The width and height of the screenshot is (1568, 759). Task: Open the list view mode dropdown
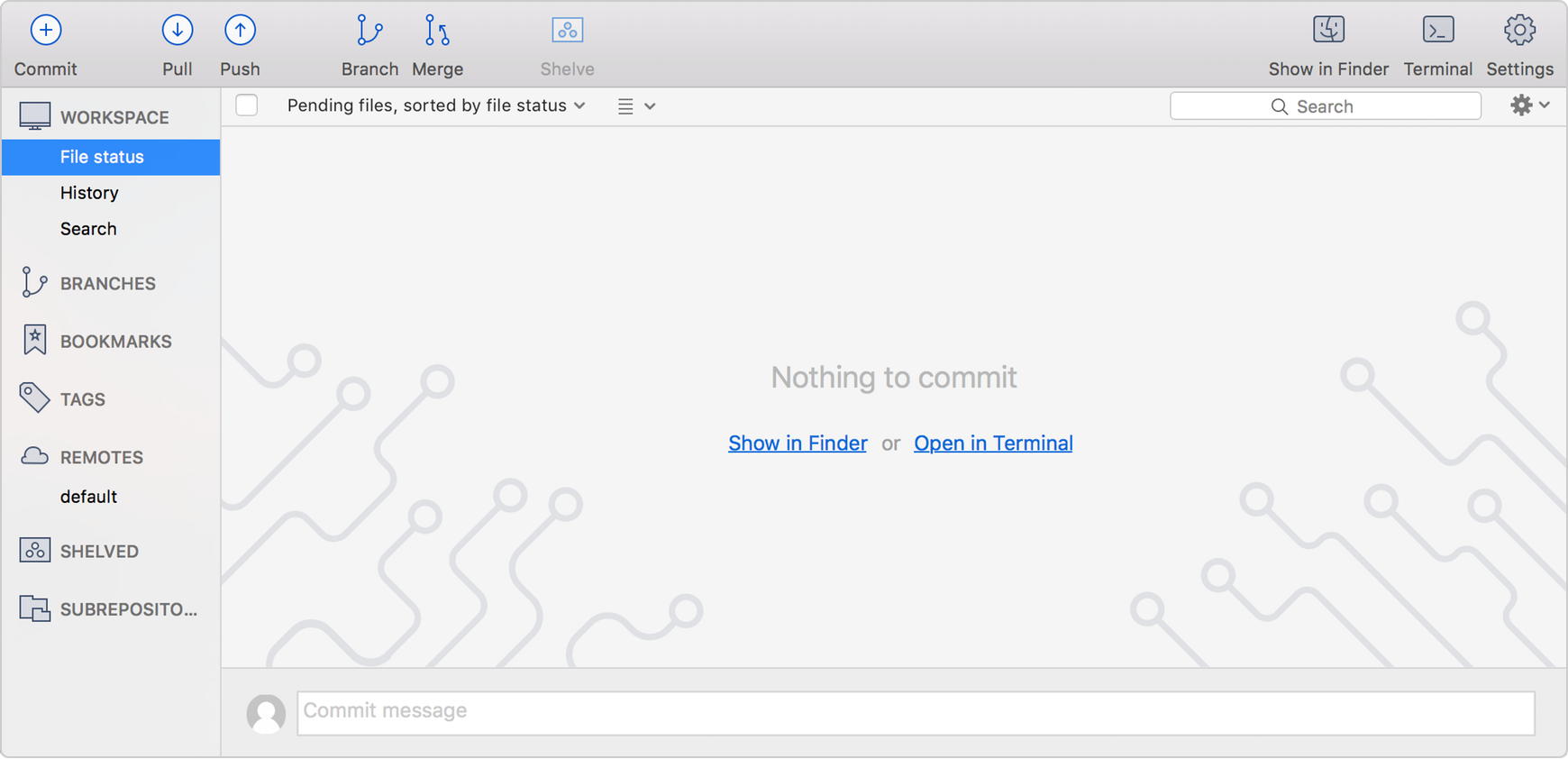pos(636,106)
